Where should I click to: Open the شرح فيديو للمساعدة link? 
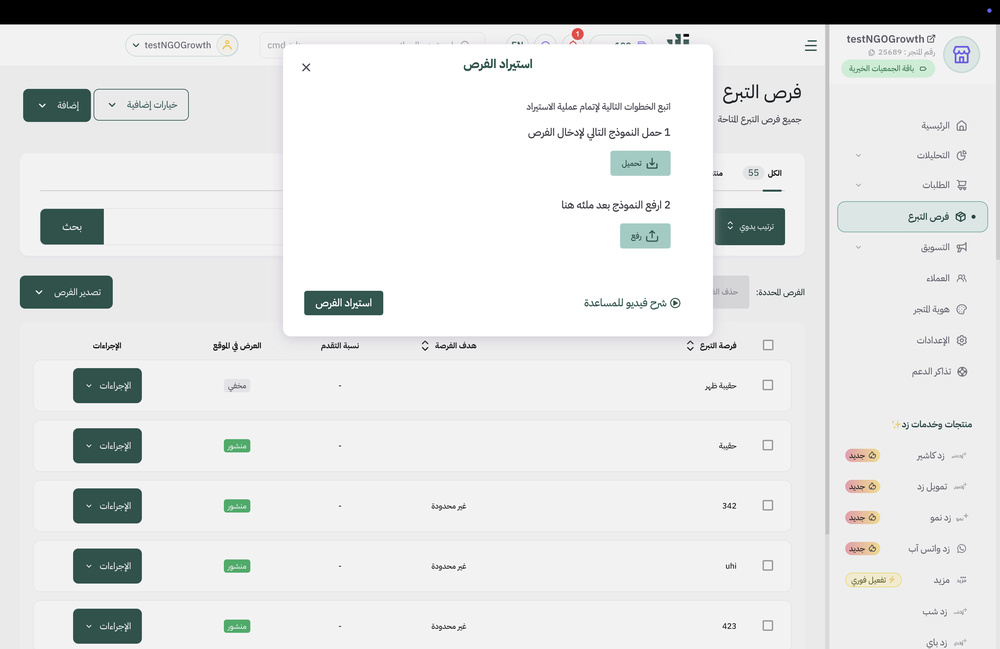(632, 303)
